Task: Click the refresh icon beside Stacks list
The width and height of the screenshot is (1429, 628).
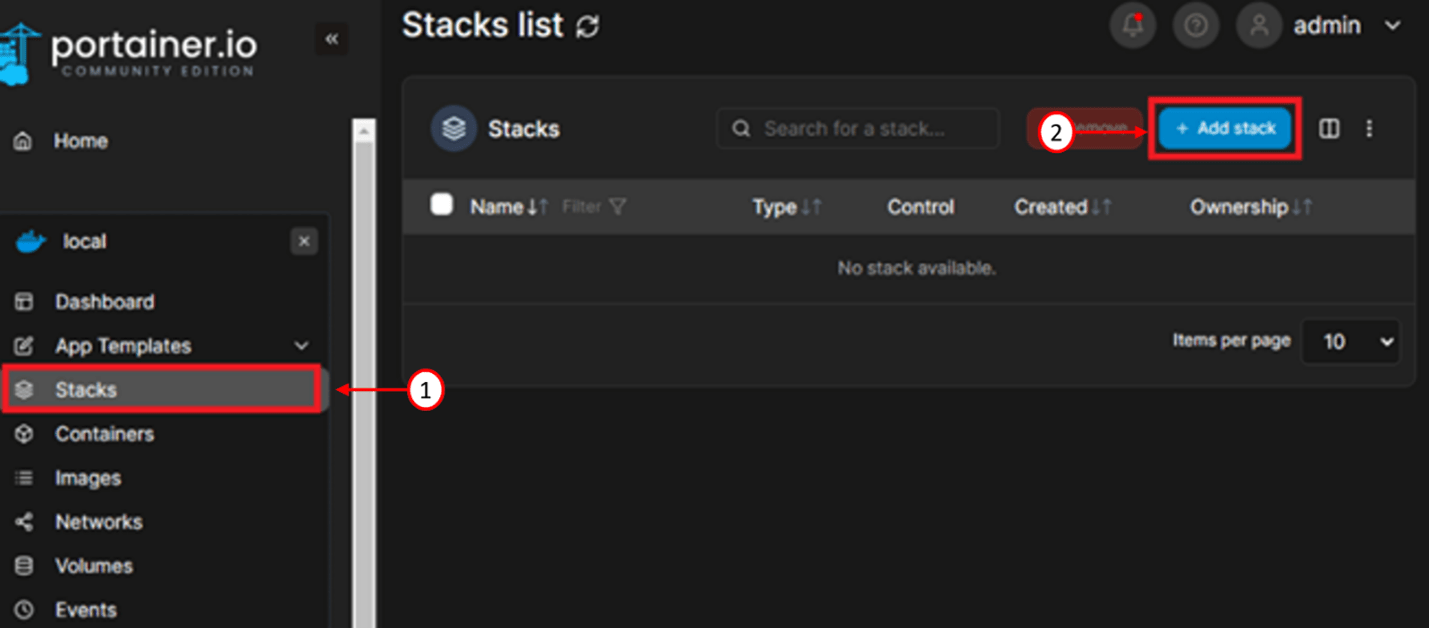Action: point(588,26)
